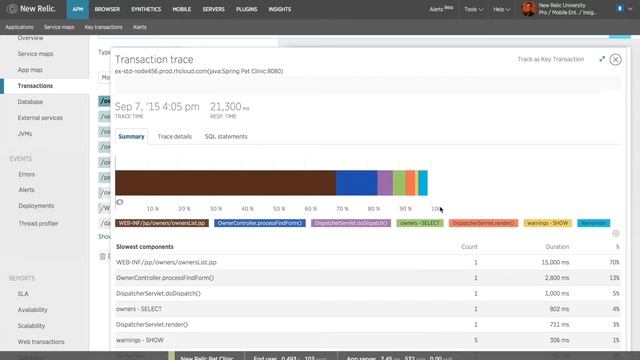
Task: Open the APM tab
Action: [x=78, y=9]
